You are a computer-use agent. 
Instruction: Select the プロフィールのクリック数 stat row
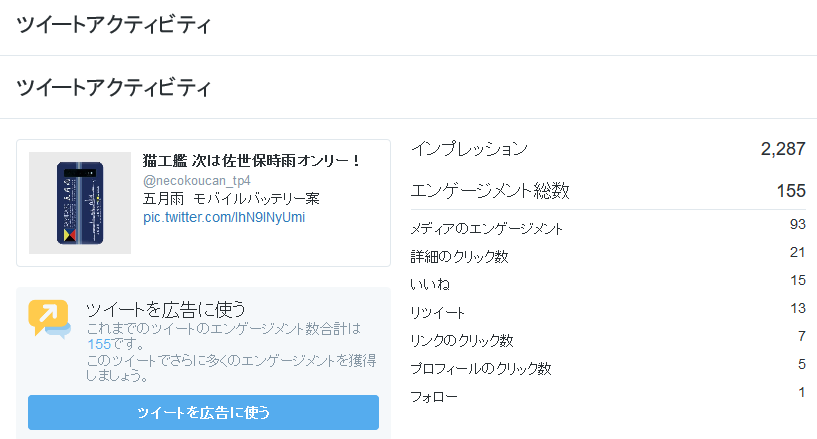click(608, 367)
